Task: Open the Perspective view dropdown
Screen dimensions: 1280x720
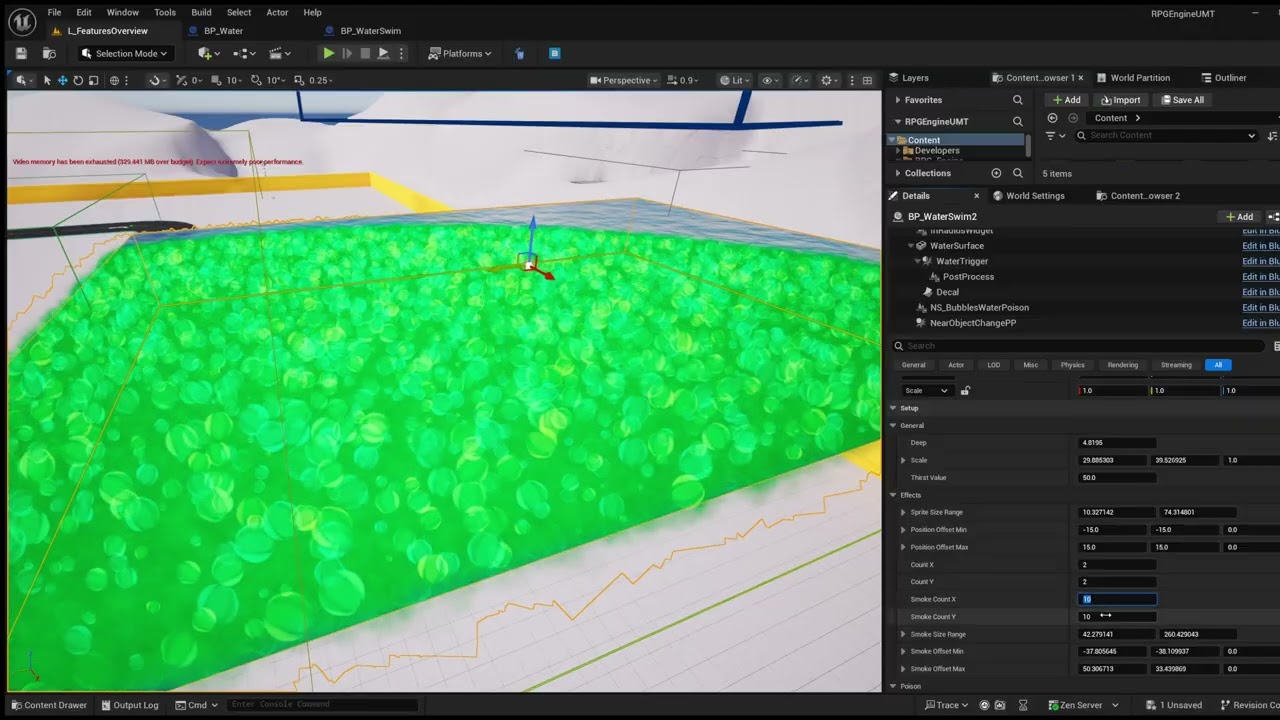Action: pyautogui.click(x=624, y=80)
